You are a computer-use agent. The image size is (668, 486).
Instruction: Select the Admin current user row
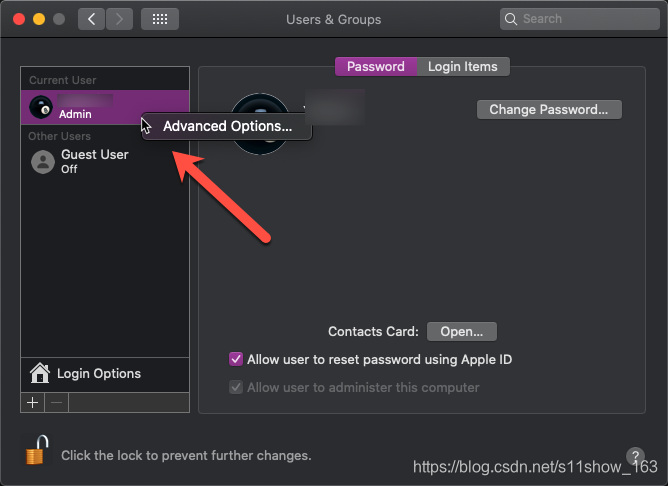pyautogui.click(x=105, y=107)
